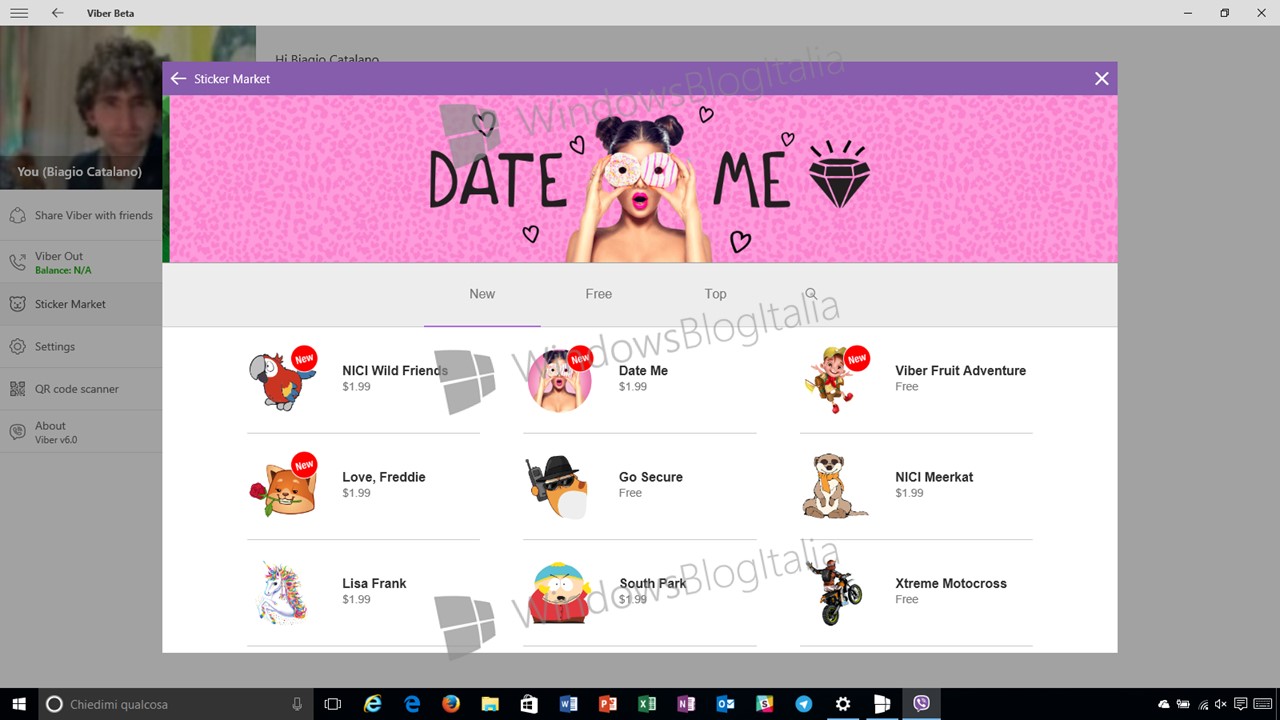Open Internet Explorer from taskbar

[x=372, y=704]
